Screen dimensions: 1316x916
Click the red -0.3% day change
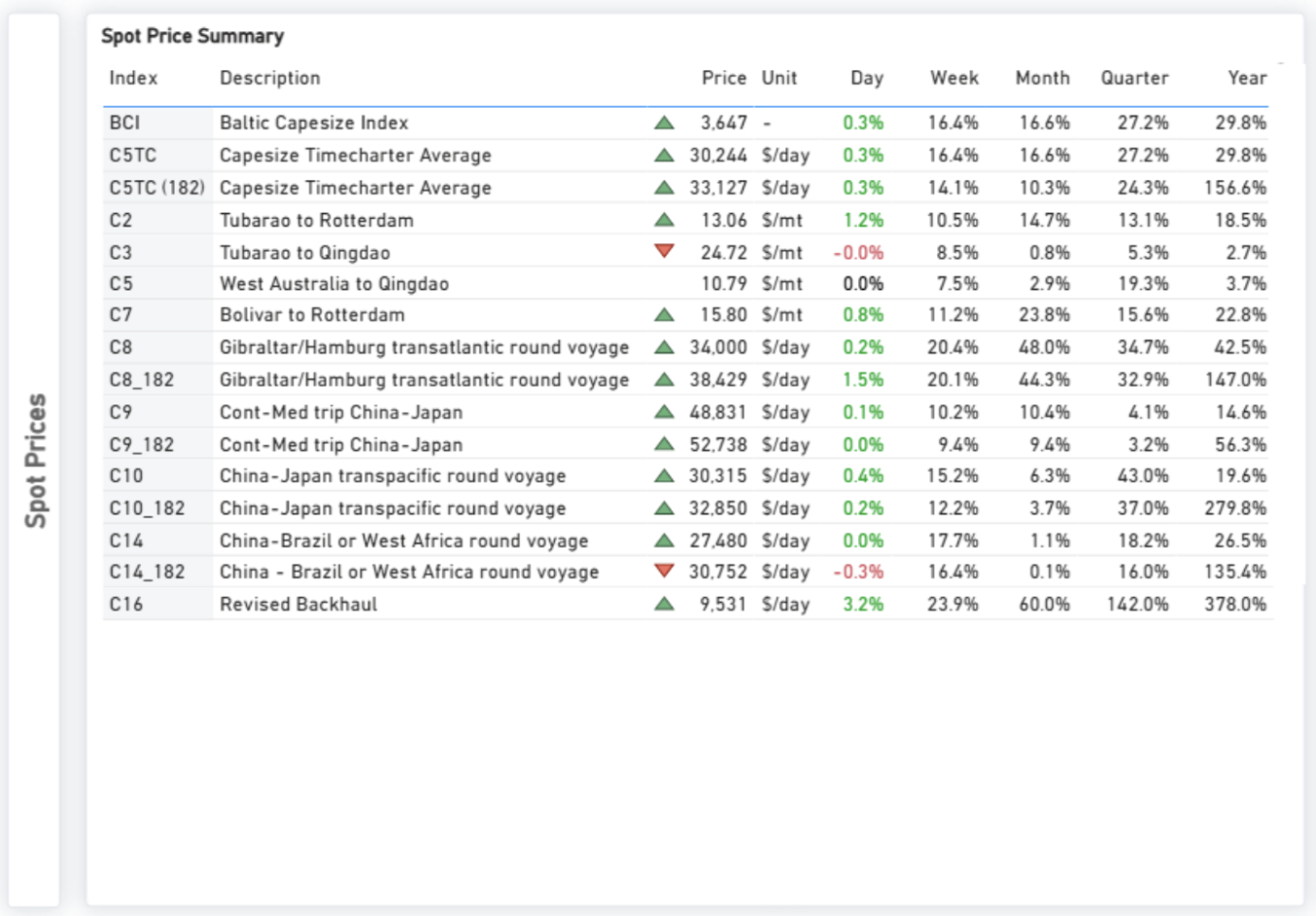[858, 572]
